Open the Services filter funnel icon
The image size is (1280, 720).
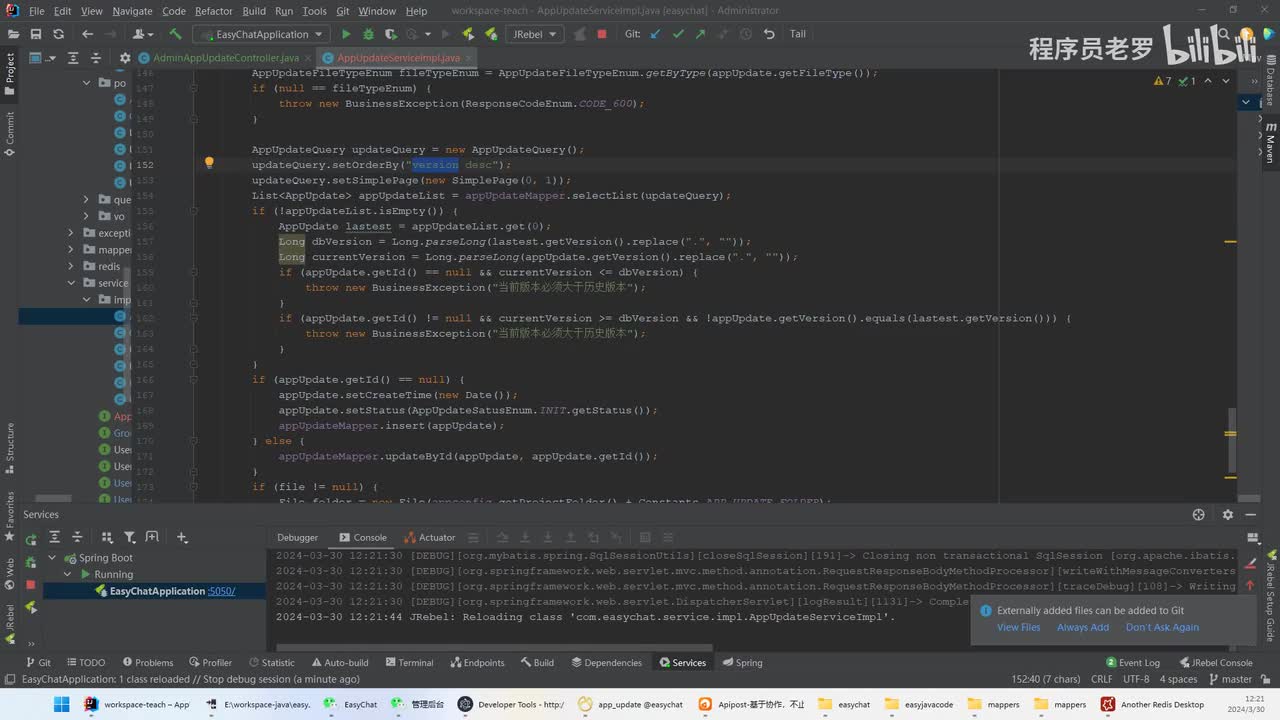coord(129,537)
